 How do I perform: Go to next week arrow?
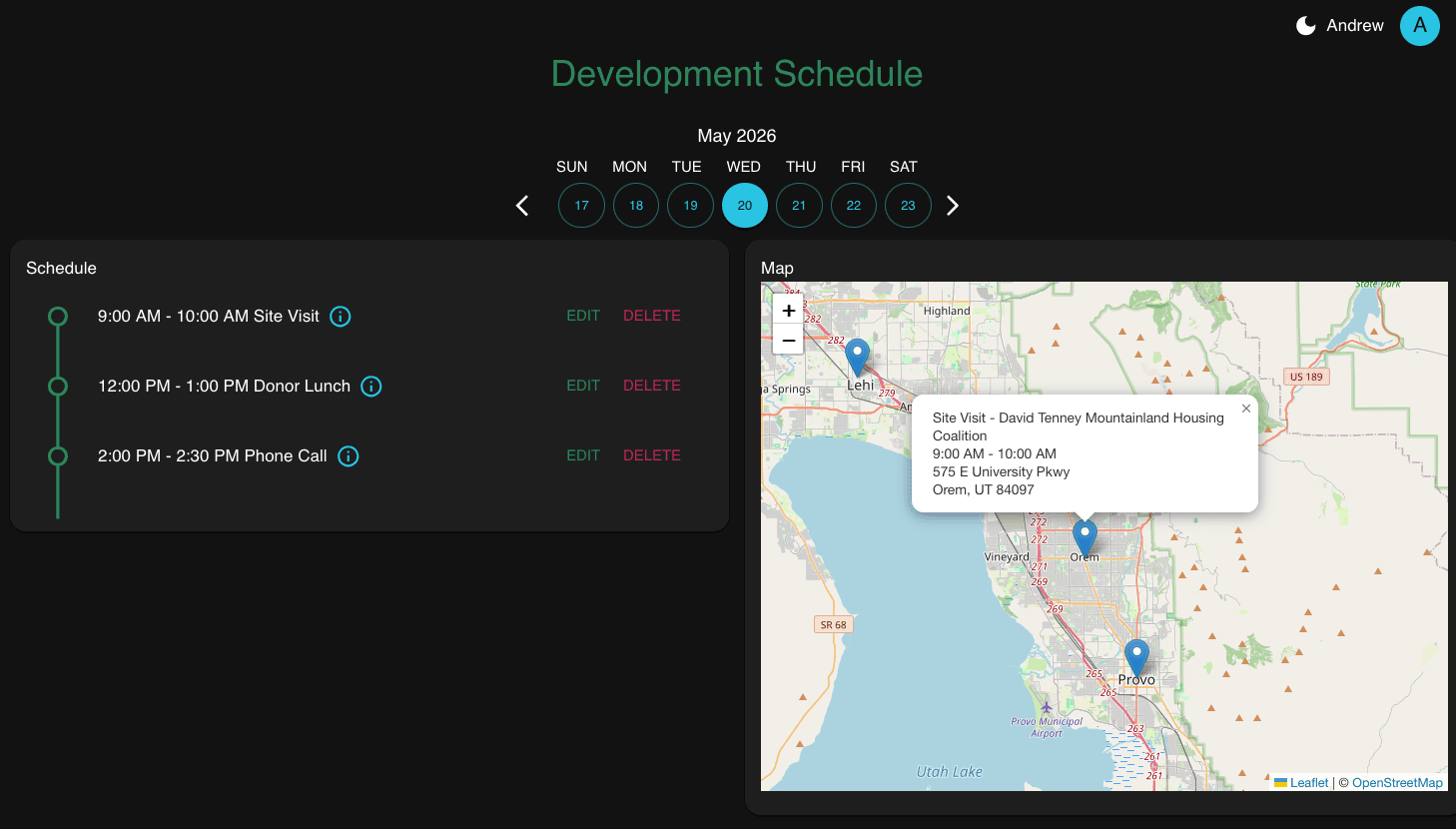[x=953, y=206]
